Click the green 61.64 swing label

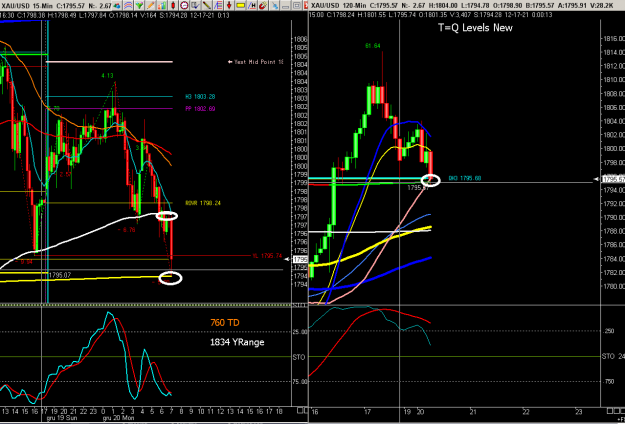coord(373,46)
